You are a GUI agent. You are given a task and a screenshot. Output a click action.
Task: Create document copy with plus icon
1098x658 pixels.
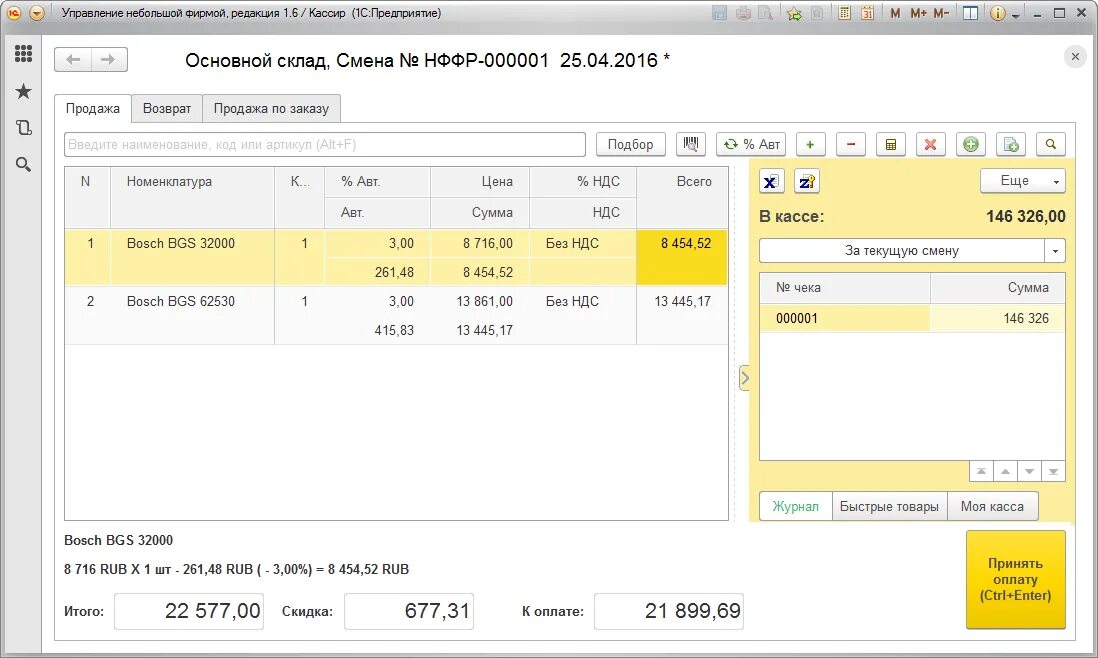(x=1010, y=144)
